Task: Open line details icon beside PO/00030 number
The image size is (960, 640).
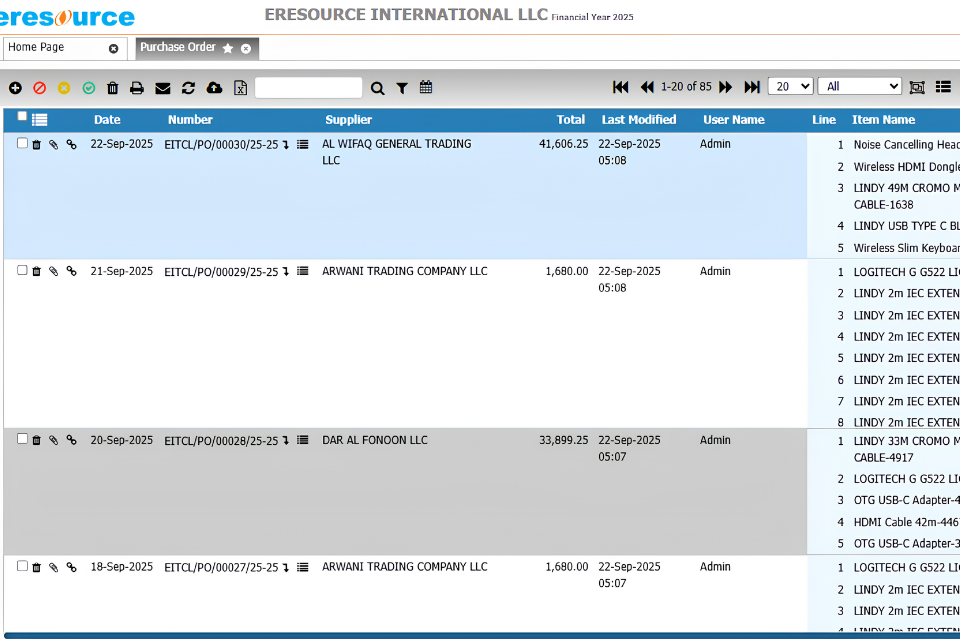Action: [302, 145]
